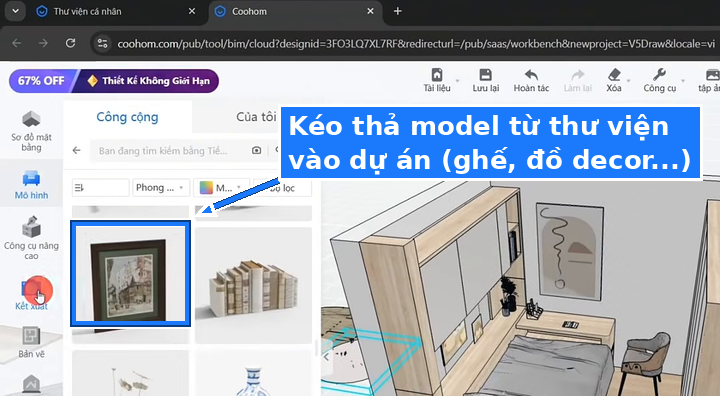The height and width of the screenshot is (396, 720).
Task: Open the bộ lọc filter button
Action: [x=282, y=187]
